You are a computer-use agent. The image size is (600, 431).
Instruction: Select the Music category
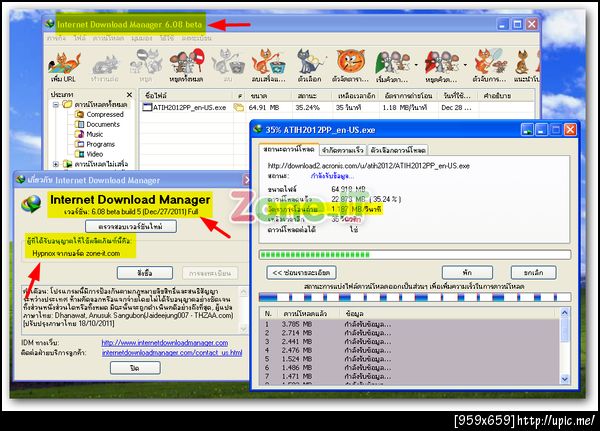[x=95, y=134]
